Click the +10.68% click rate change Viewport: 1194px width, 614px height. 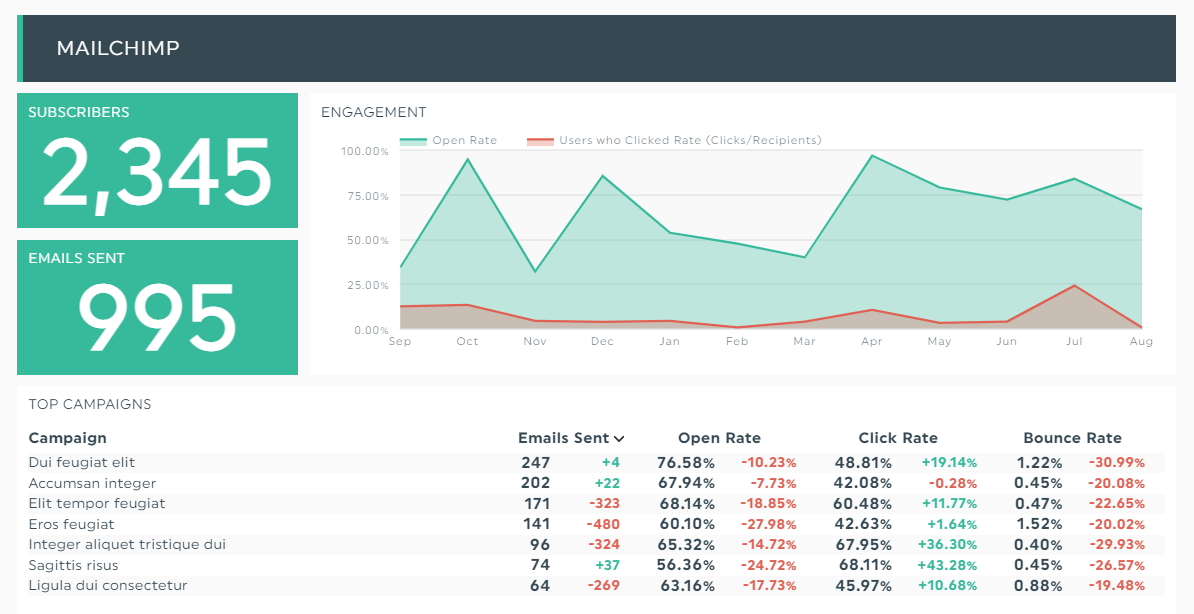pyautogui.click(x=949, y=586)
